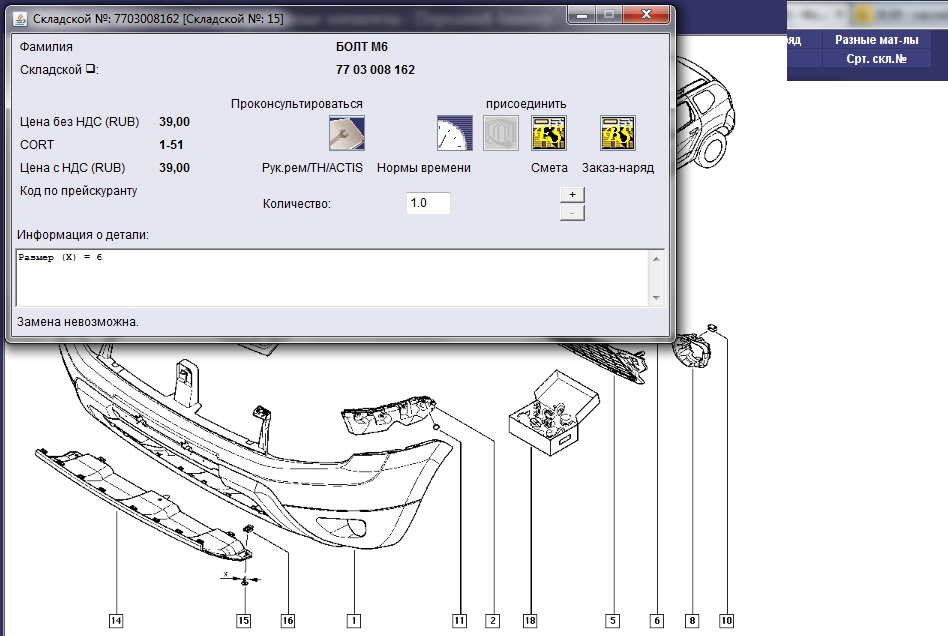
Task: Select part callout number 1 on diagram
Action: tap(352, 621)
